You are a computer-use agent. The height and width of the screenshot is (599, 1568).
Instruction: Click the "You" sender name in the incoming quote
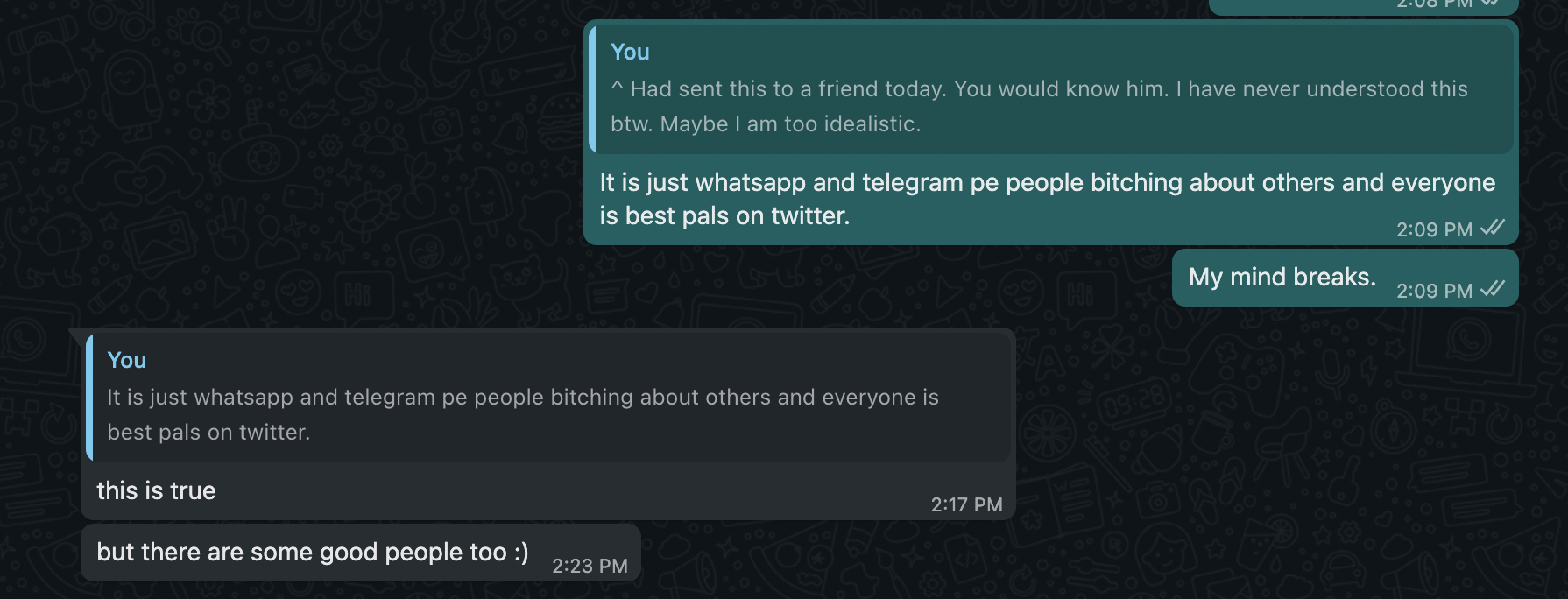126,360
